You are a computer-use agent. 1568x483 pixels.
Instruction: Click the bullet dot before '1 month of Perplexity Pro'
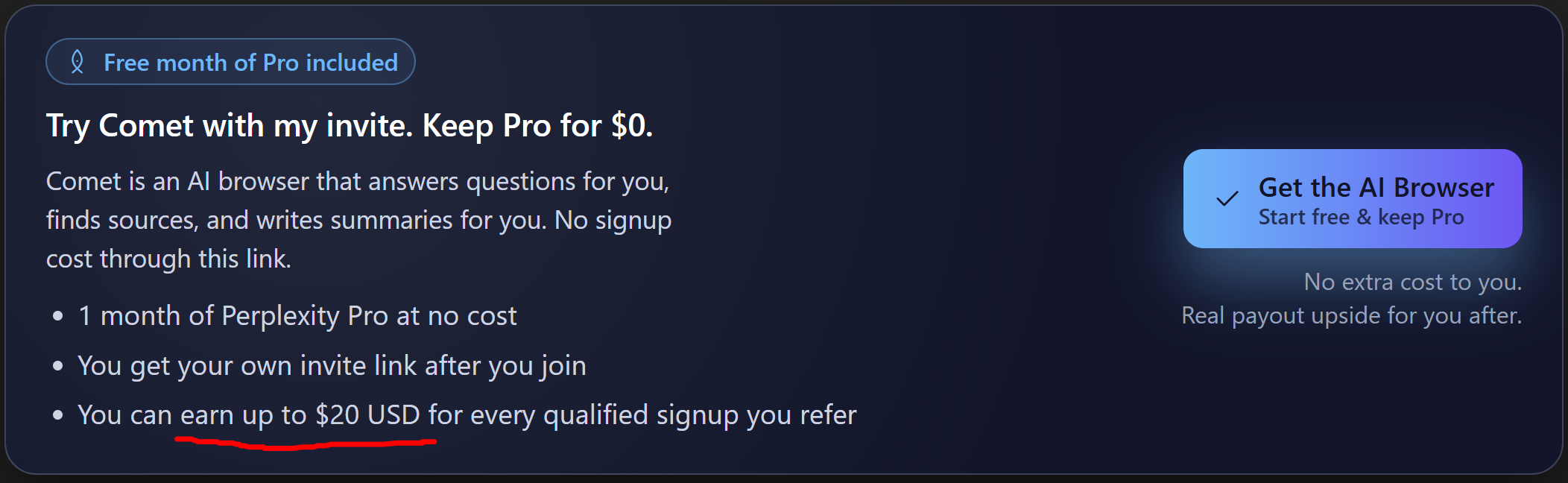58,317
